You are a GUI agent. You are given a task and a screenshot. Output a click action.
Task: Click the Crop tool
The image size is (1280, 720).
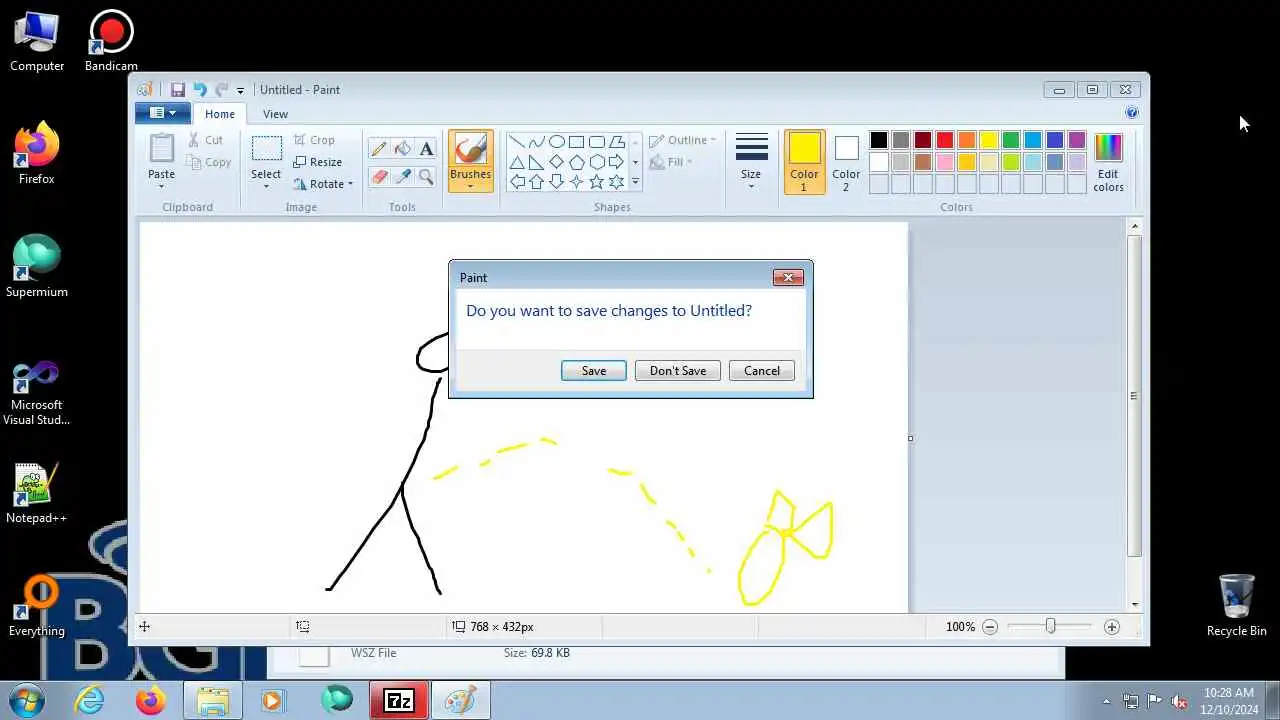[314, 140]
